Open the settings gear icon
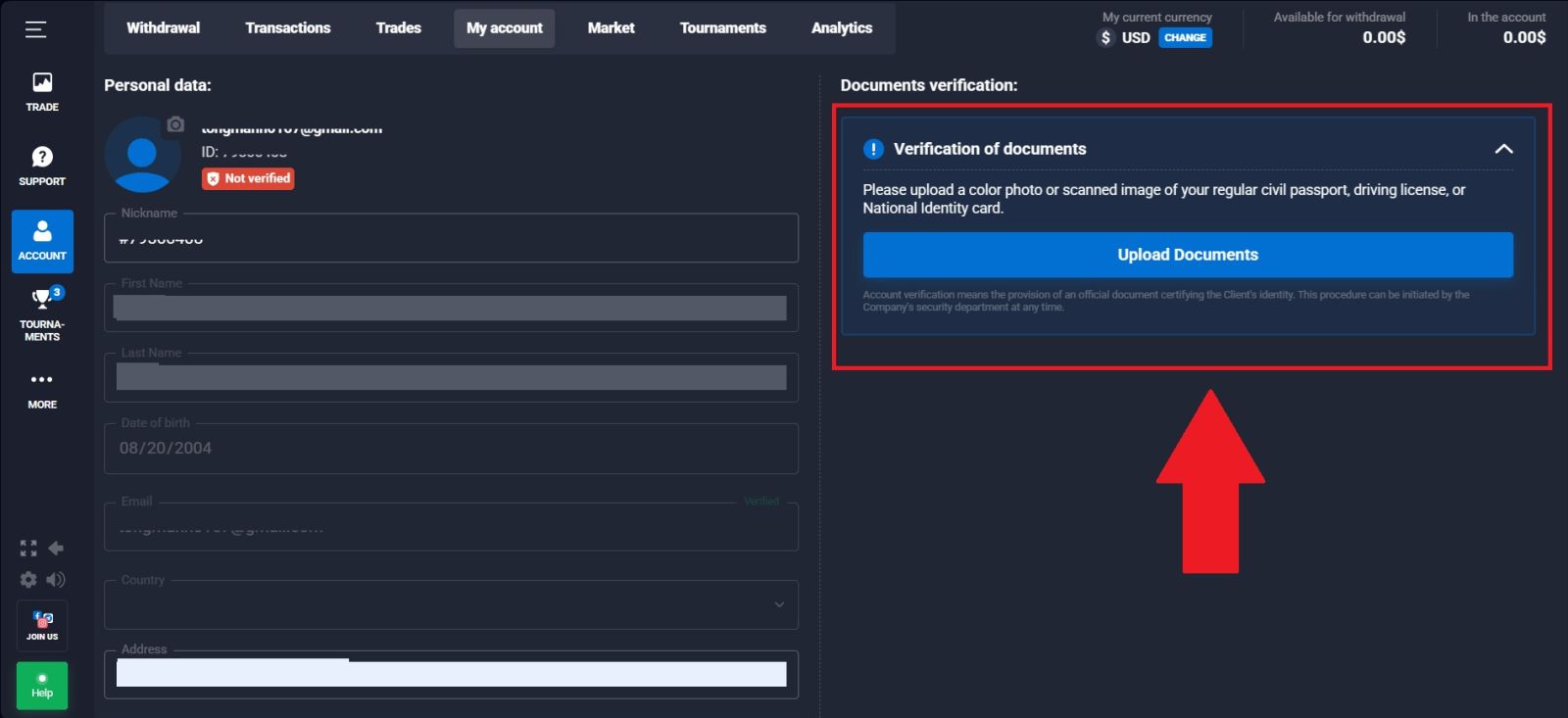This screenshot has width=1568, height=718. point(28,579)
